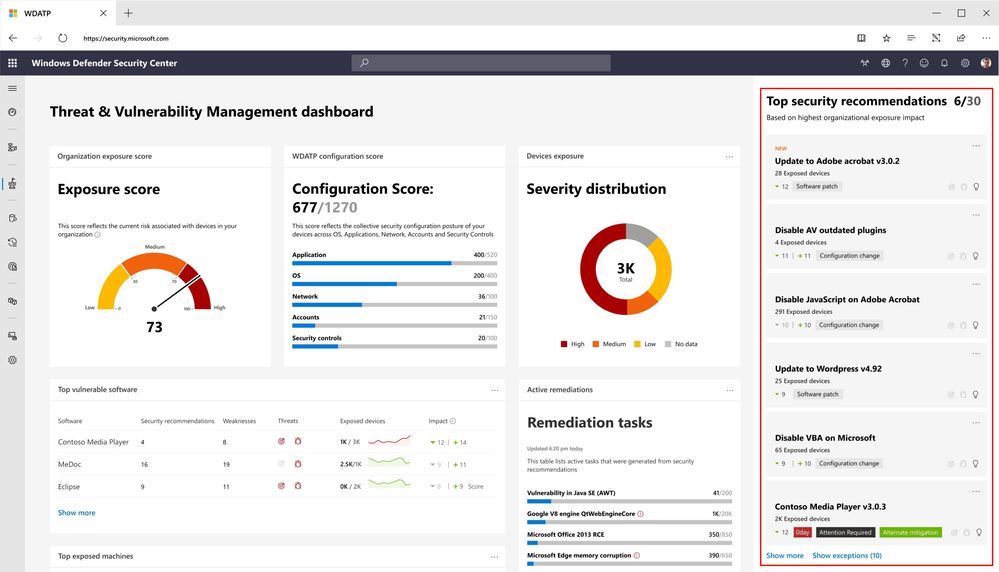Toggle the hamburger navigation menu
This screenshot has height=572, width=999.
(x=12, y=88)
